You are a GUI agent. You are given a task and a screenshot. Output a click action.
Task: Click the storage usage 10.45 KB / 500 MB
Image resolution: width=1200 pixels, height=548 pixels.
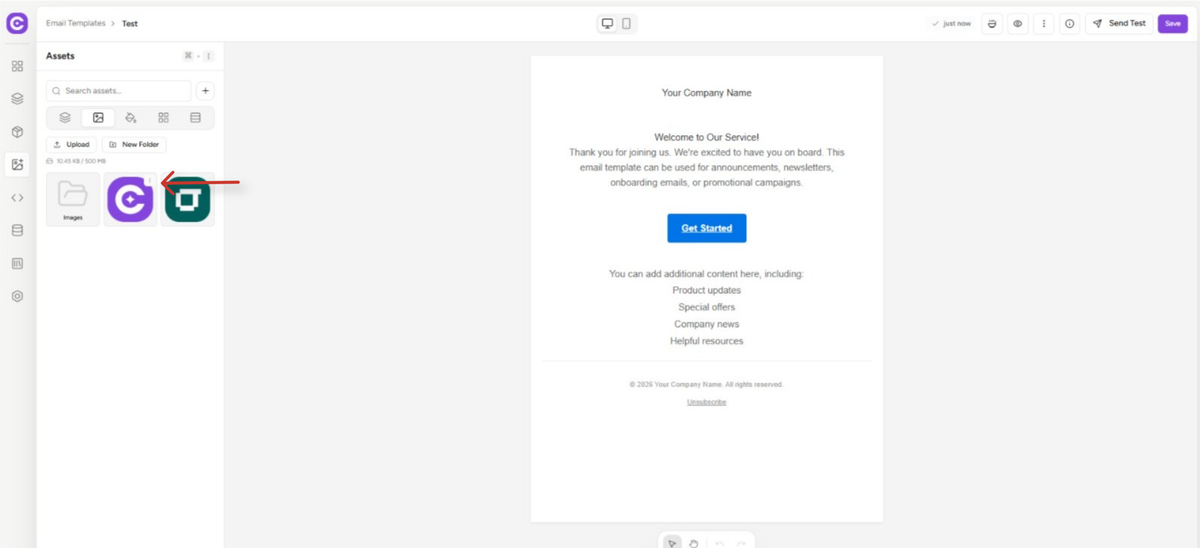76,161
